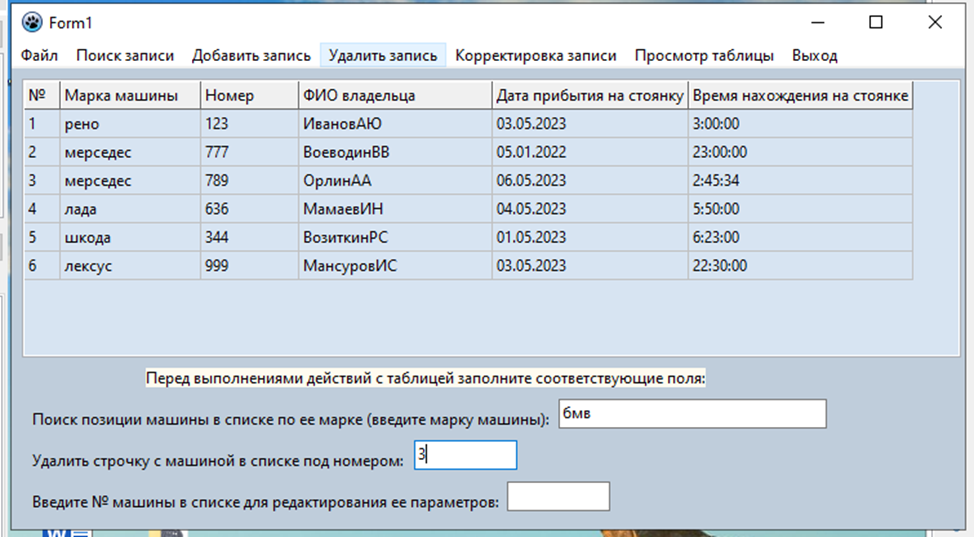Click the Дата прибытия на стоянку header
This screenshot has height=537, width=974.
(x=589, y=96)
